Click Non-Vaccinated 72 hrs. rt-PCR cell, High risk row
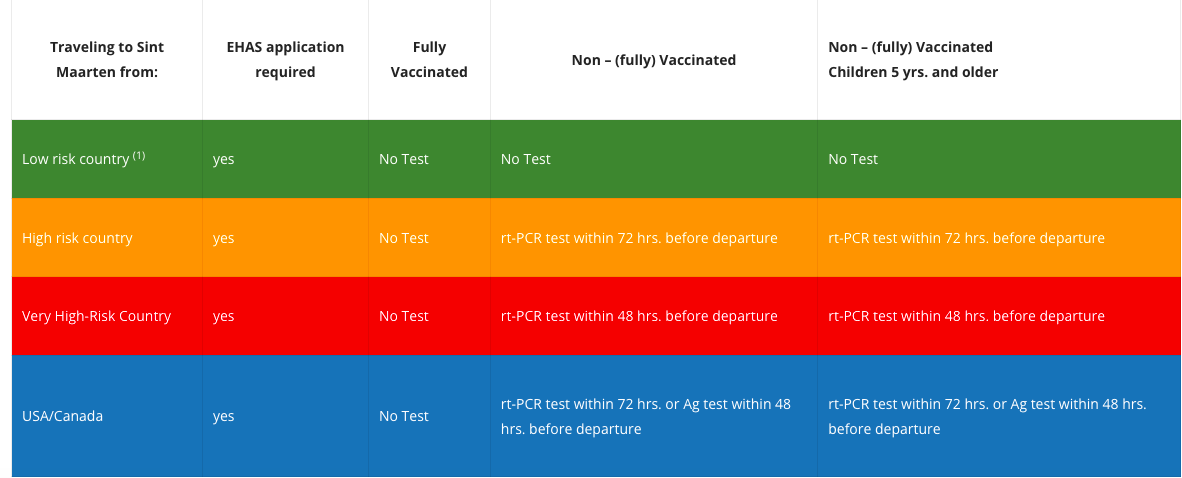This screenshot has width=1182, height=478. click(x=639, y=238)
